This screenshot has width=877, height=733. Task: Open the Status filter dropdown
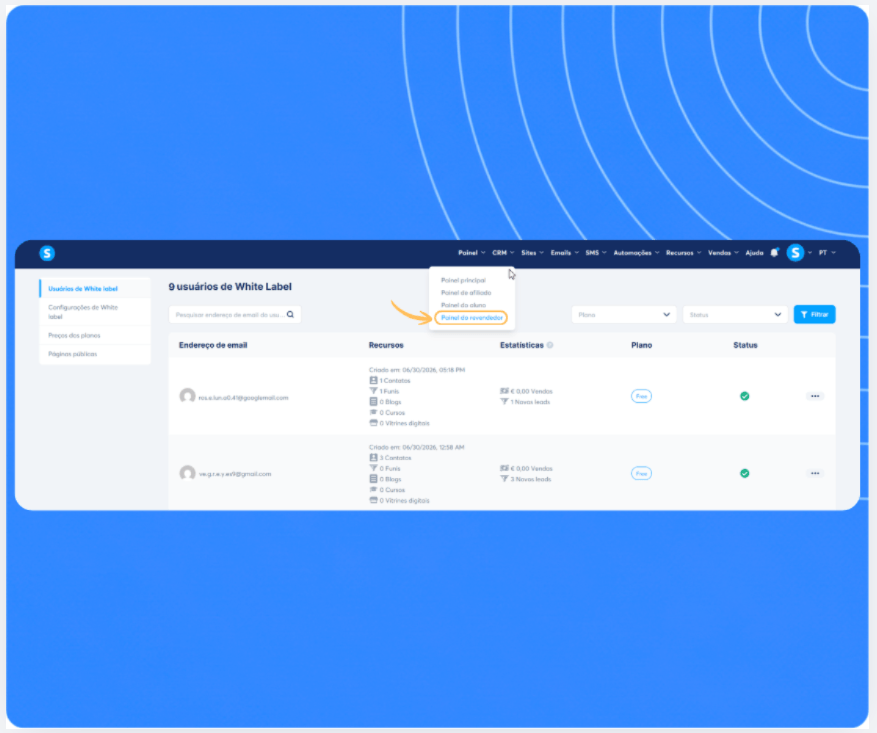point(735,314)
